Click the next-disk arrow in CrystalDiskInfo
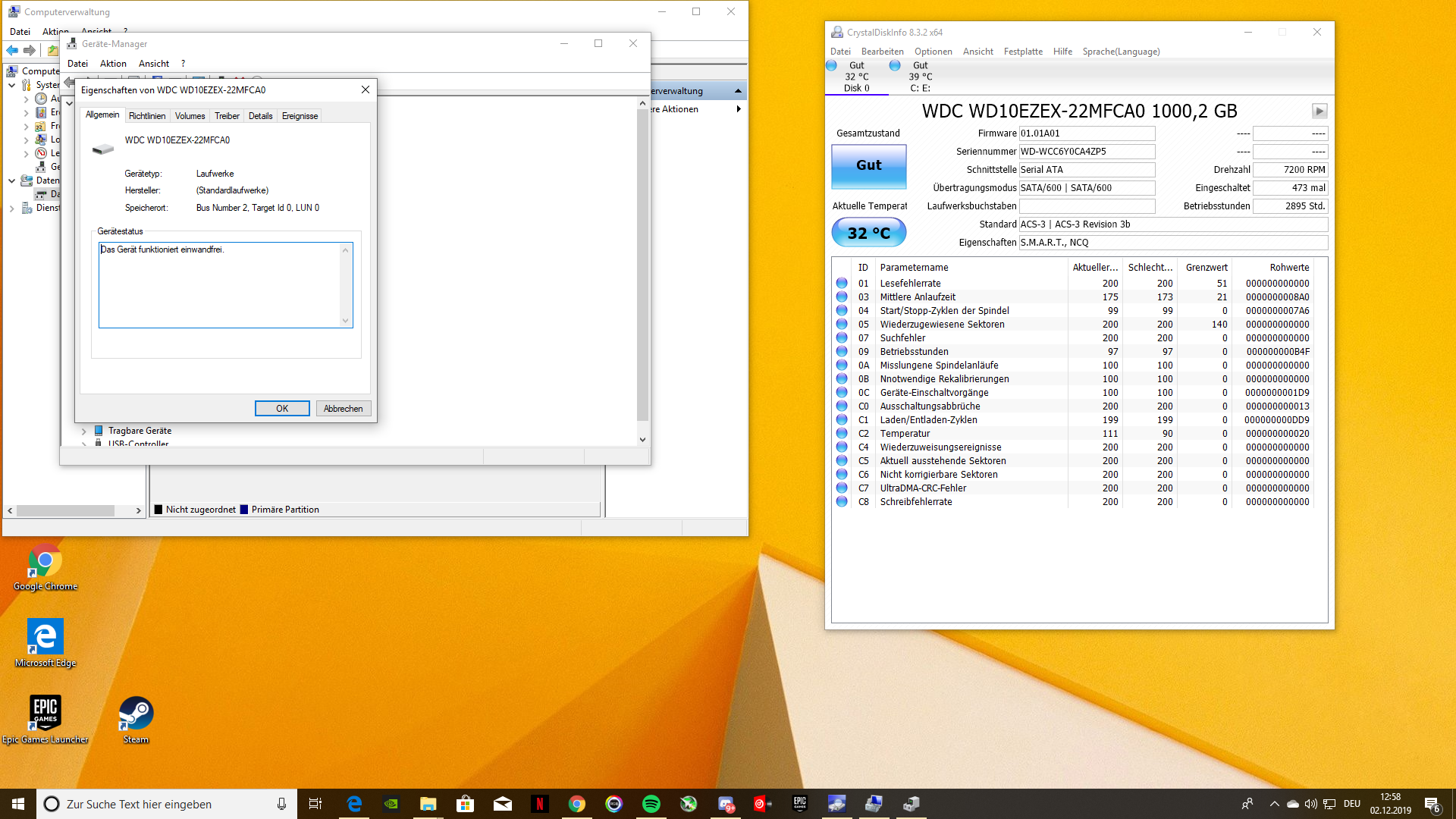Viewport: 1456px width, 819px height. pos(1319,111)
